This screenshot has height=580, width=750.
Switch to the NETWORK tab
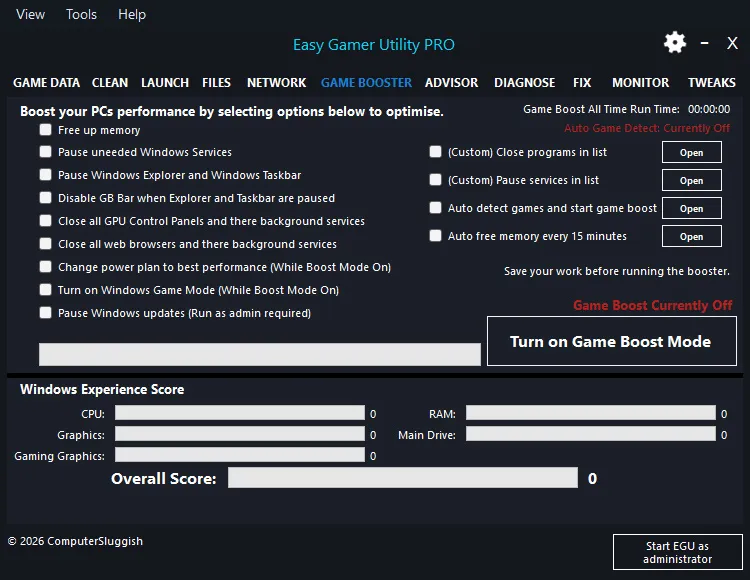pyautogui.click(x=276, y=83)
